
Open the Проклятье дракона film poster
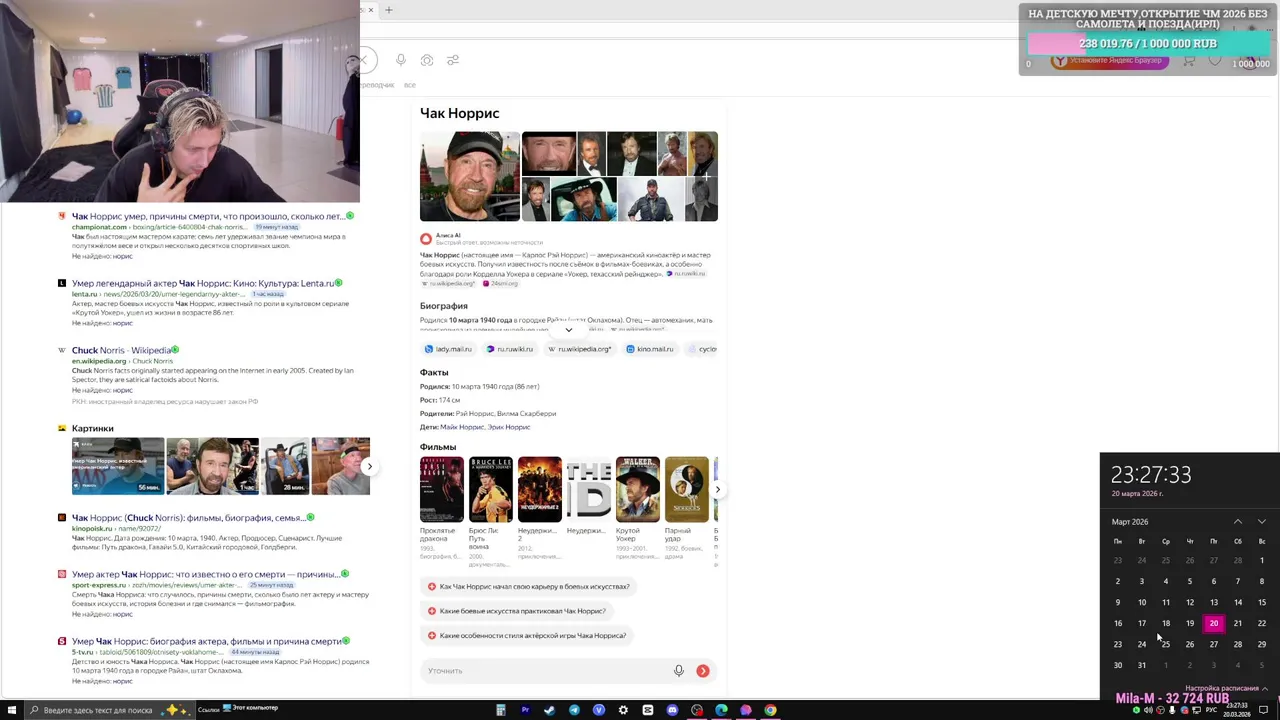(442, 489)
